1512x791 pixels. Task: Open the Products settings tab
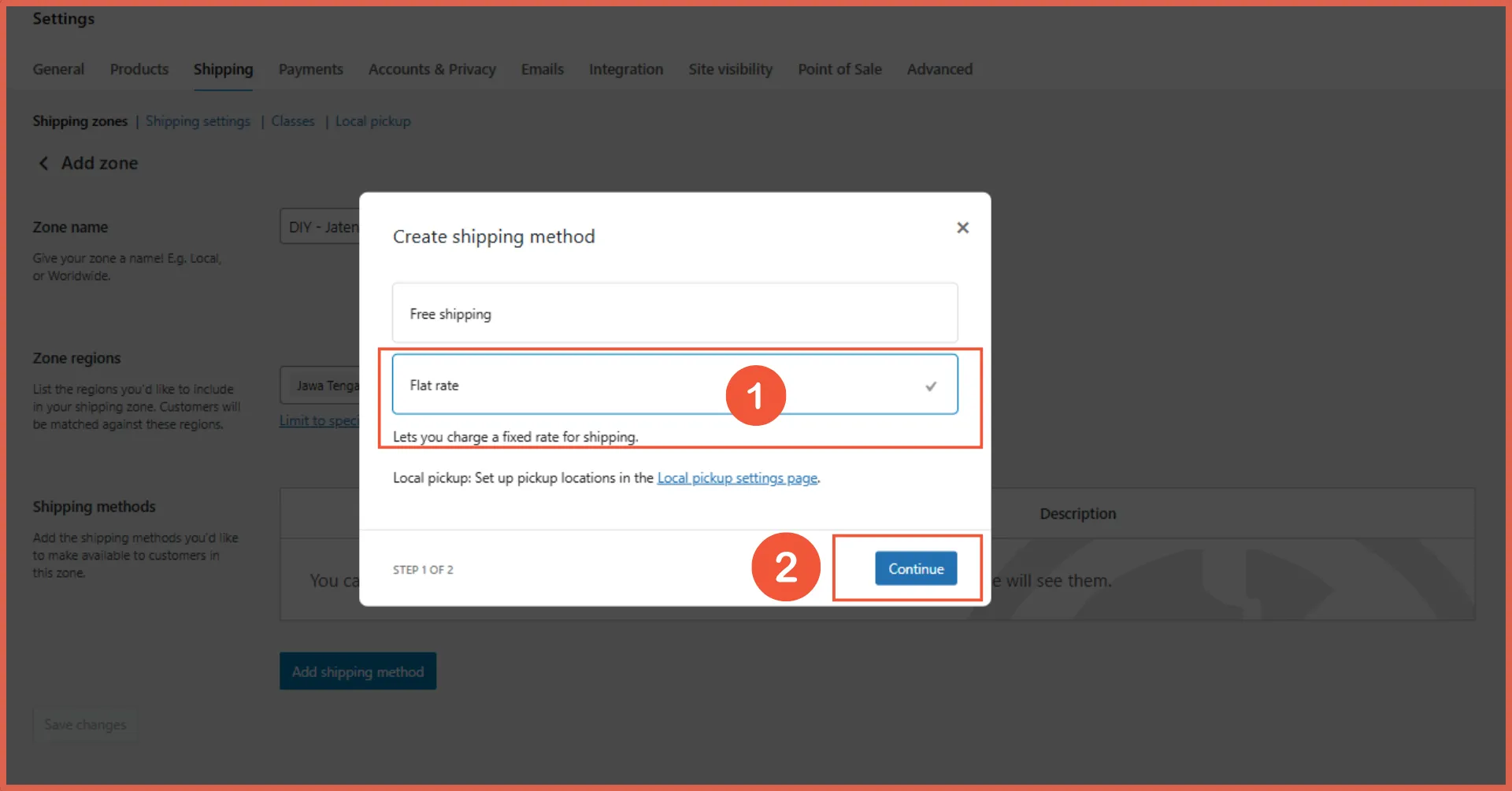point(139,69)
